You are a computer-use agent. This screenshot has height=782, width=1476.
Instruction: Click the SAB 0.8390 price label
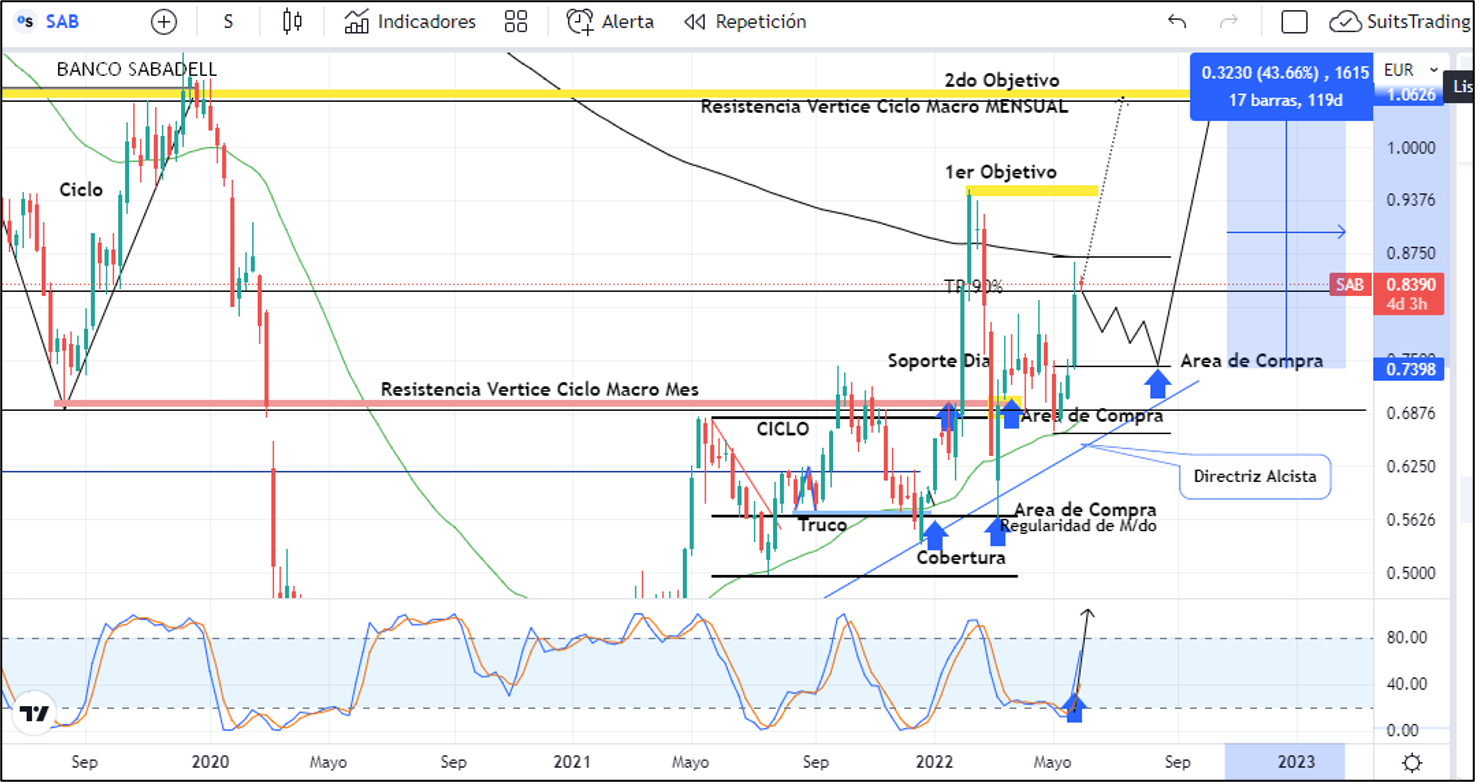point(1411,285)
